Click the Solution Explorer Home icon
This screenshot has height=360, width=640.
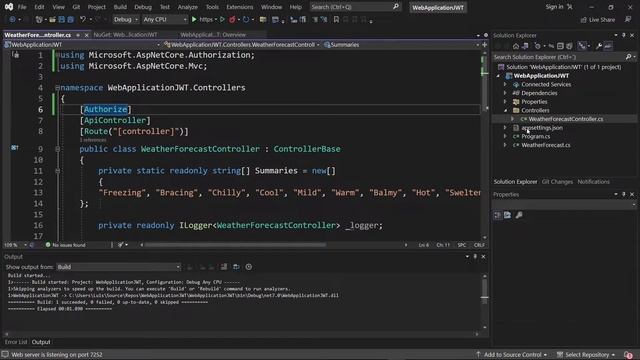(x=516, y=46)
